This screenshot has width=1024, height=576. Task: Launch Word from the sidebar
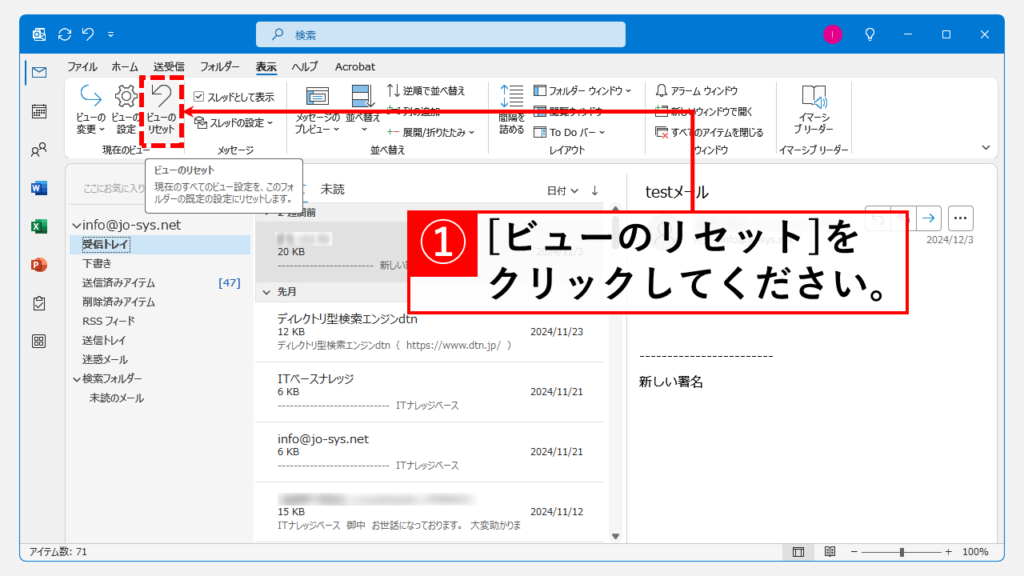click(x=39, y=188)
